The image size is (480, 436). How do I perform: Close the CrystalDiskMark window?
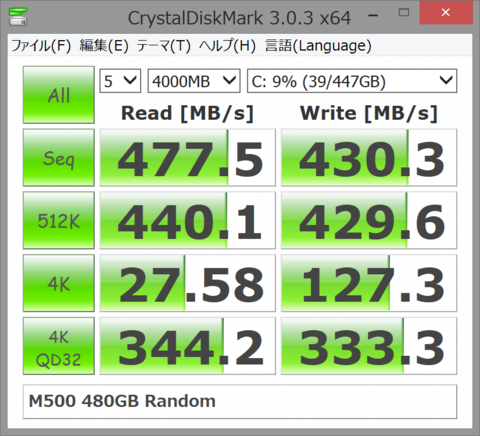pyautogui.click(x=446, y=13)
